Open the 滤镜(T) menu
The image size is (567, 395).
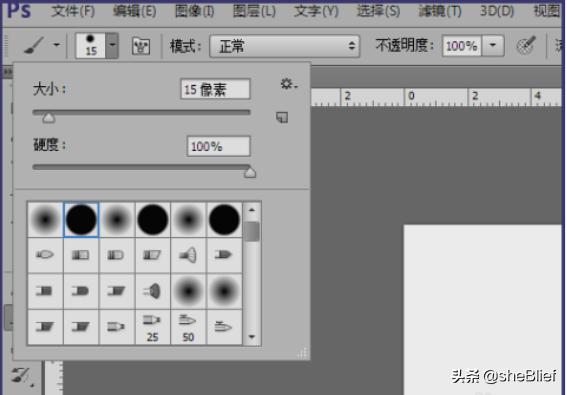440,12
